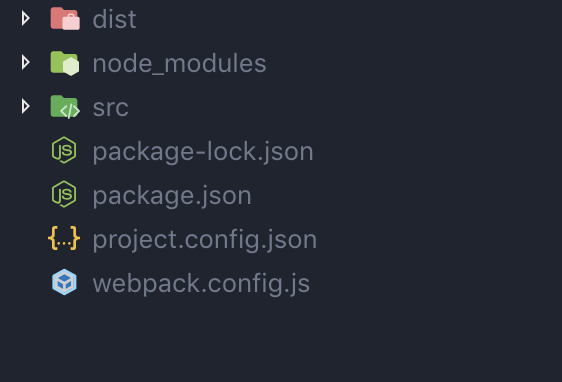562x382 pixels.
Task: Expand the dist folder arrow
Action: pos(25,18)
